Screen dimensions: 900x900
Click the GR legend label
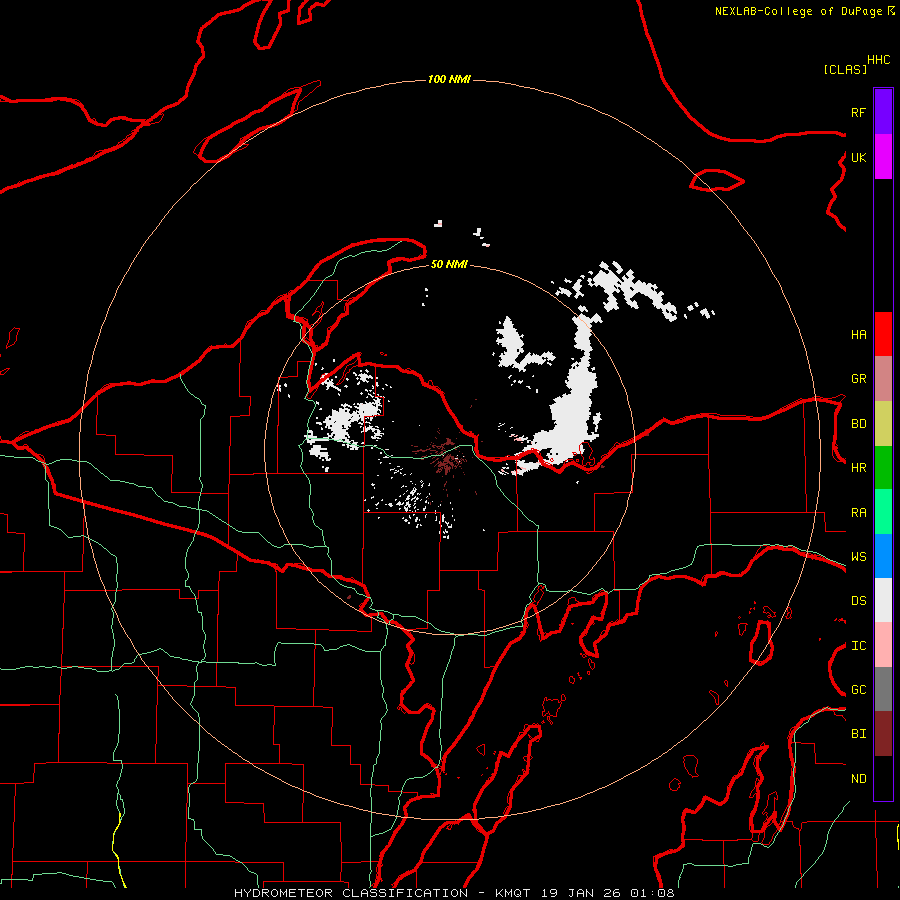click(858, 379)
